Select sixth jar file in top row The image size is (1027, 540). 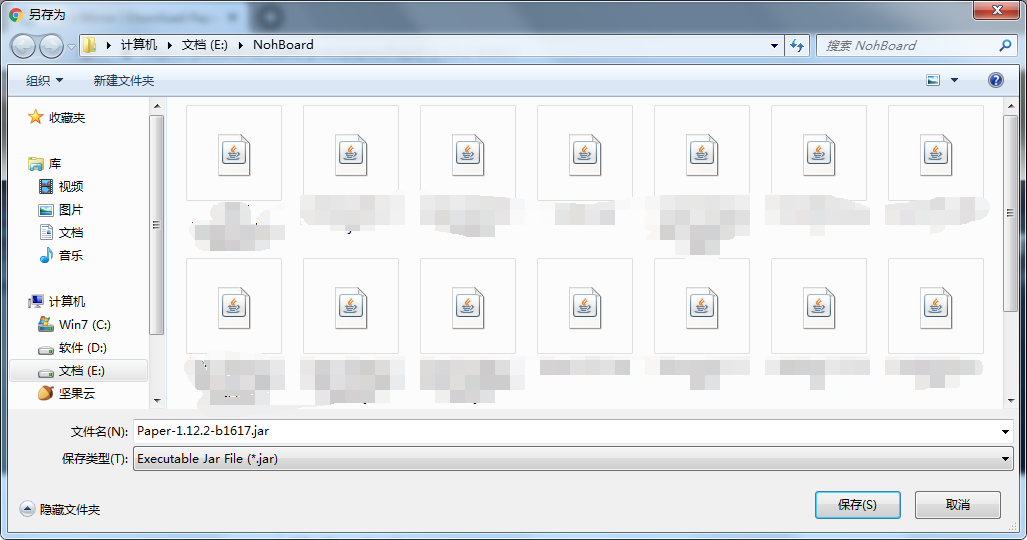(819, 154)
